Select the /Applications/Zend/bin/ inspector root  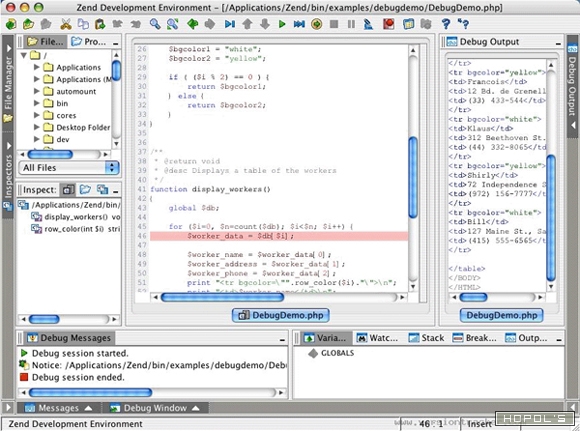click(x=70, y=205)
